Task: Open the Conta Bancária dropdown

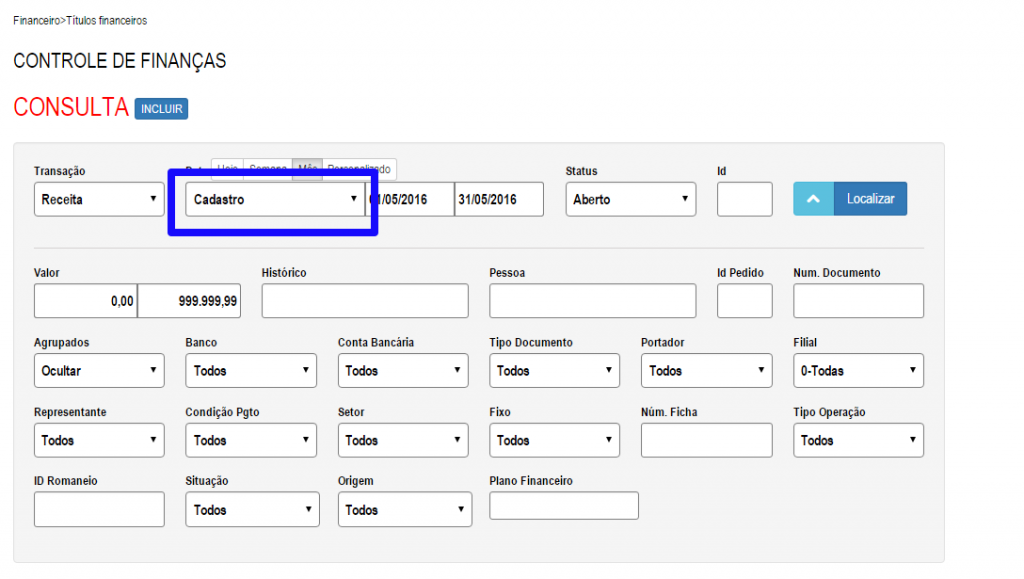Action: click(x=403, y=370)
